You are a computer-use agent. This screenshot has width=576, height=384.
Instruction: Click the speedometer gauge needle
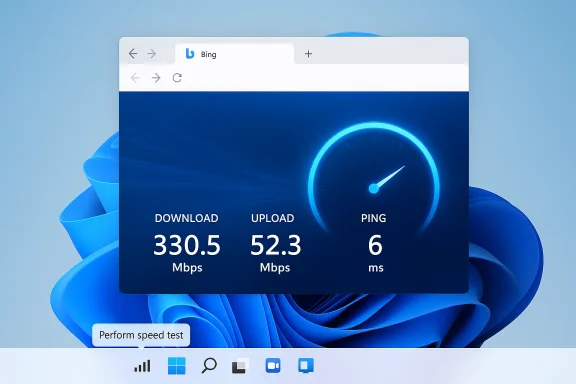388,179
